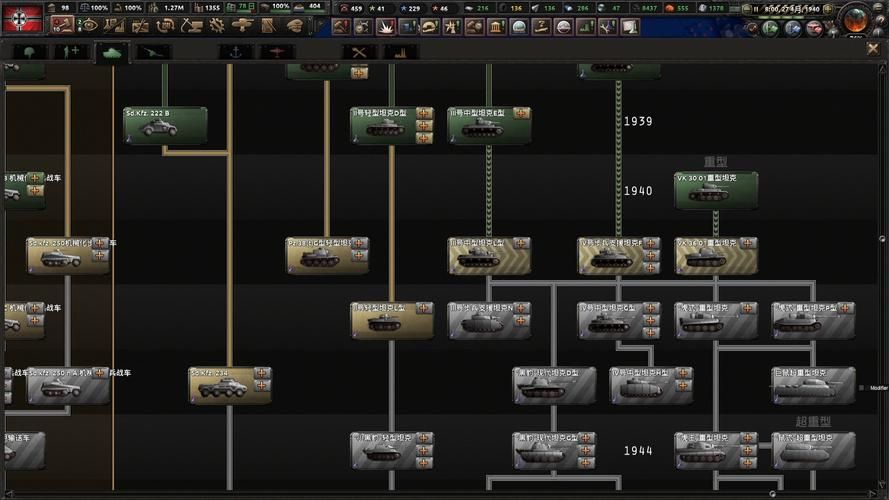
Task: Select the armor technology tab
Action: coord(112,53)
